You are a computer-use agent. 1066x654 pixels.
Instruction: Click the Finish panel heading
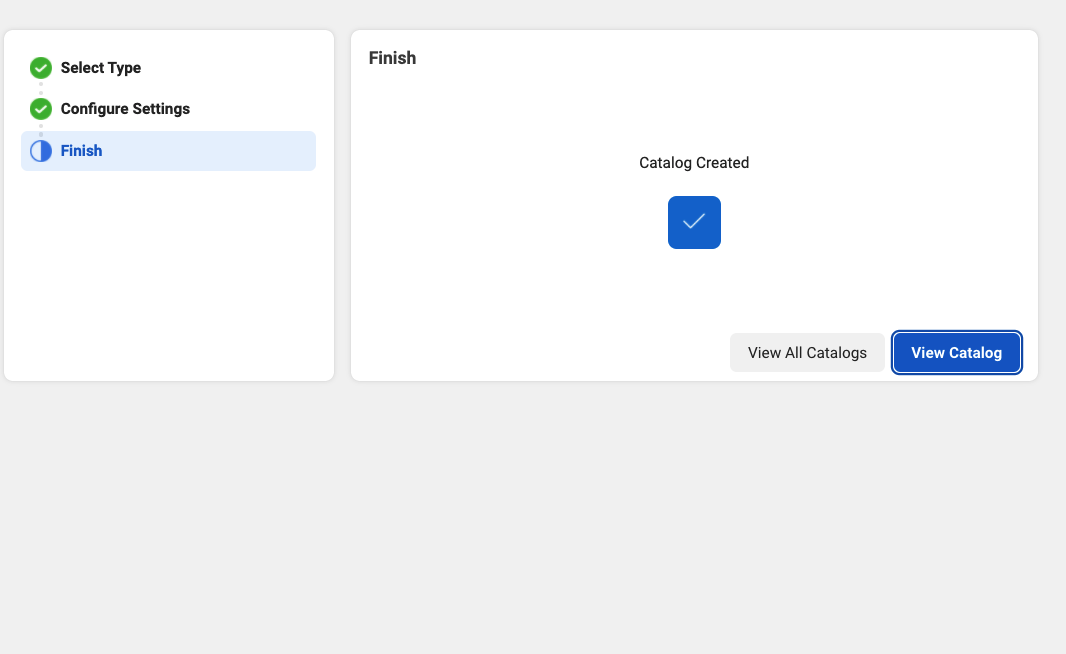click(392, 58)
